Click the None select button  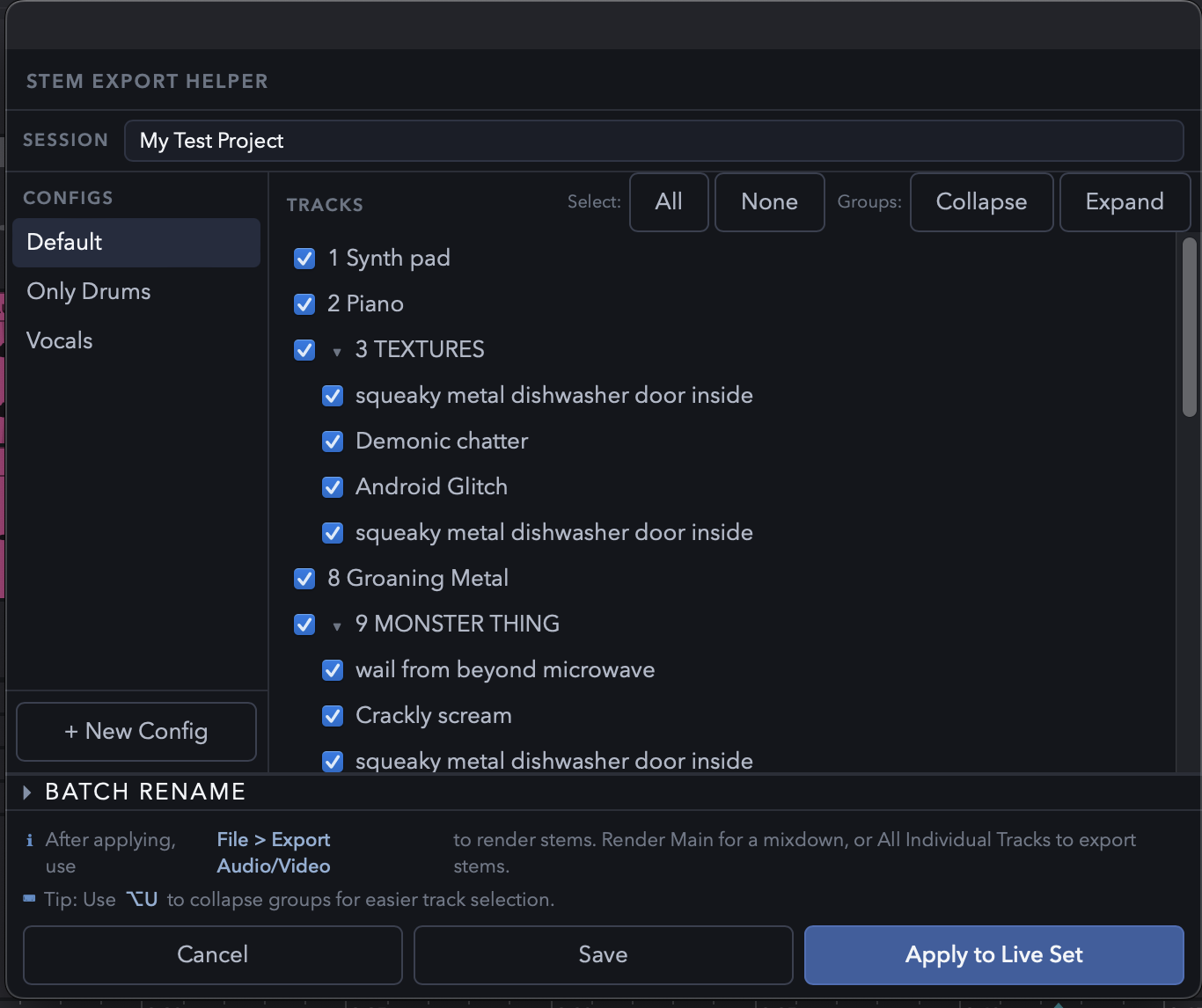(x=770, y=202)
